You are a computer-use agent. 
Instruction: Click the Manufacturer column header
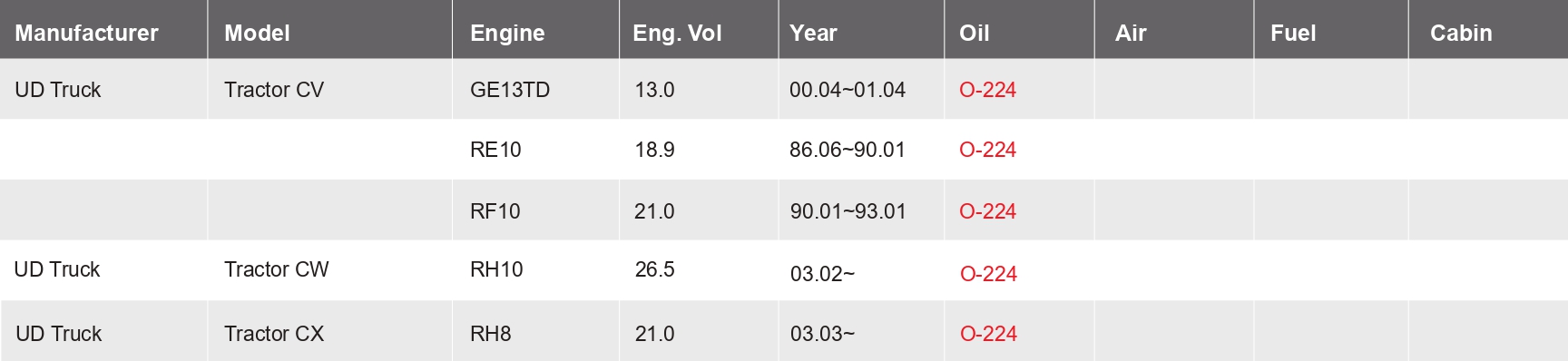[x=86, y=34]
